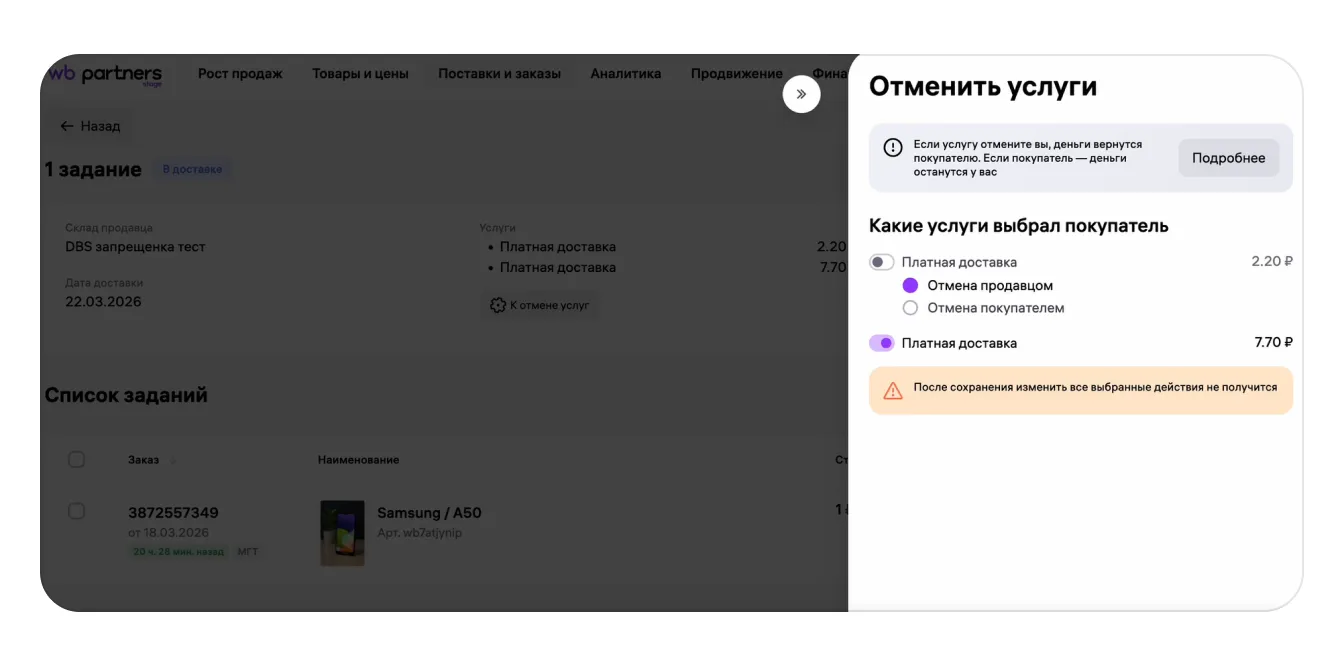Click the К отмене услуг button
Viewport: 1344px width, 666px height.
point(540,305)
